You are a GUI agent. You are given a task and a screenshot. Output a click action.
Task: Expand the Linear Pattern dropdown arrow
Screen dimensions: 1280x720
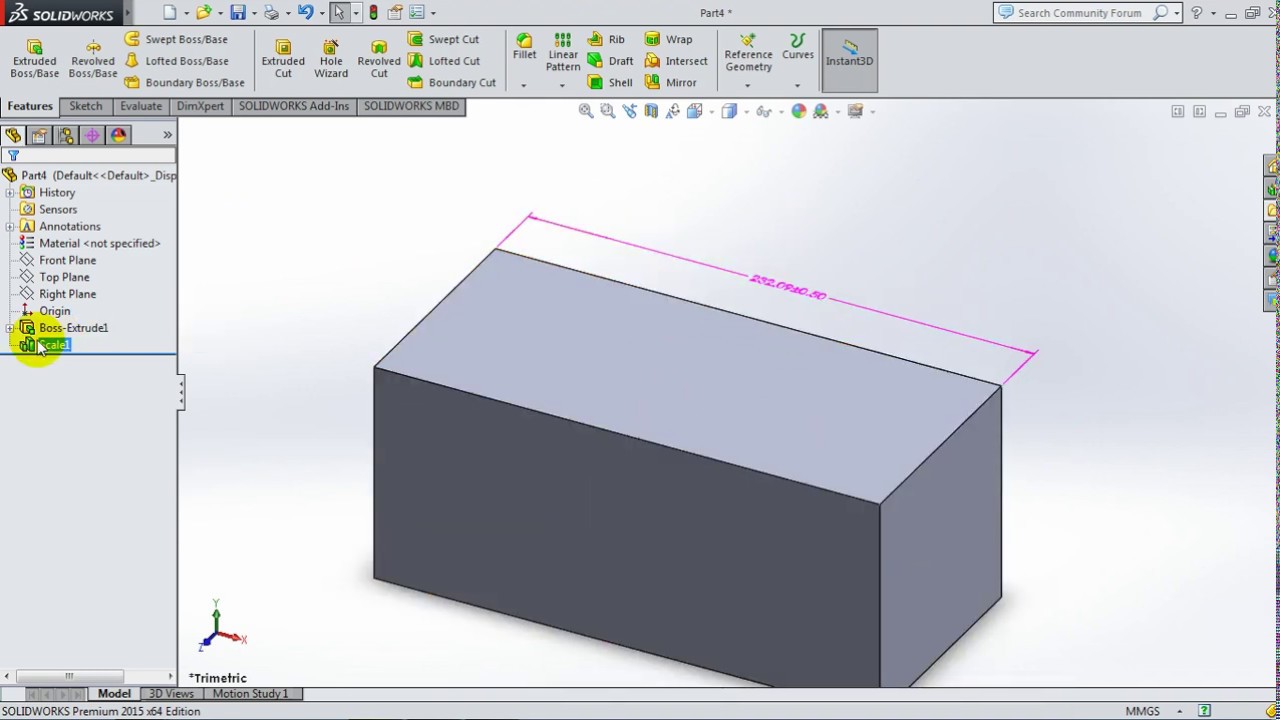[563, 85]
